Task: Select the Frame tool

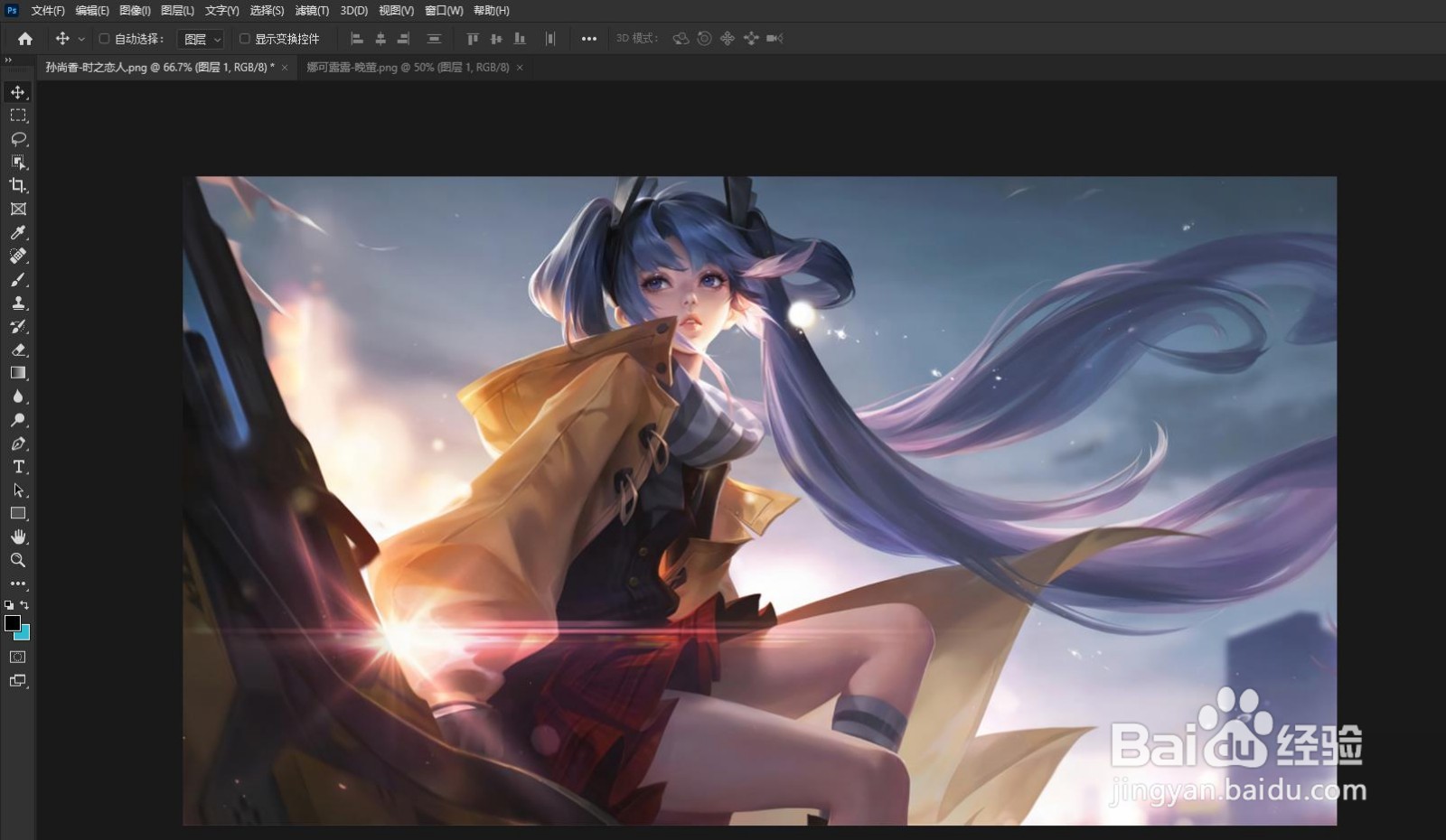Action: pyautogui.click(x=18, y=209)
